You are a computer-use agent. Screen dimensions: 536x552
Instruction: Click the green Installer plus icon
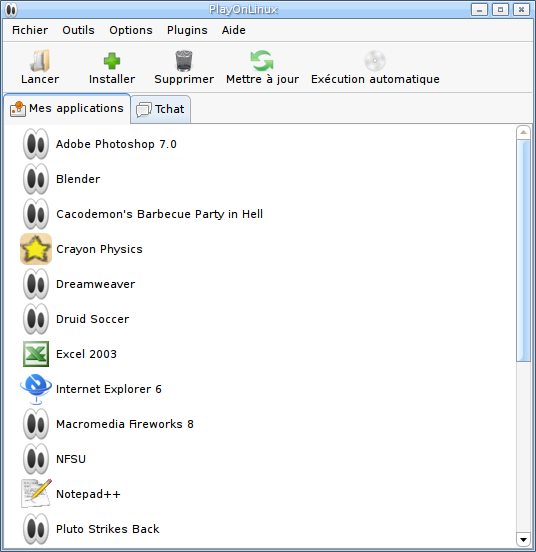coord(112,61)
